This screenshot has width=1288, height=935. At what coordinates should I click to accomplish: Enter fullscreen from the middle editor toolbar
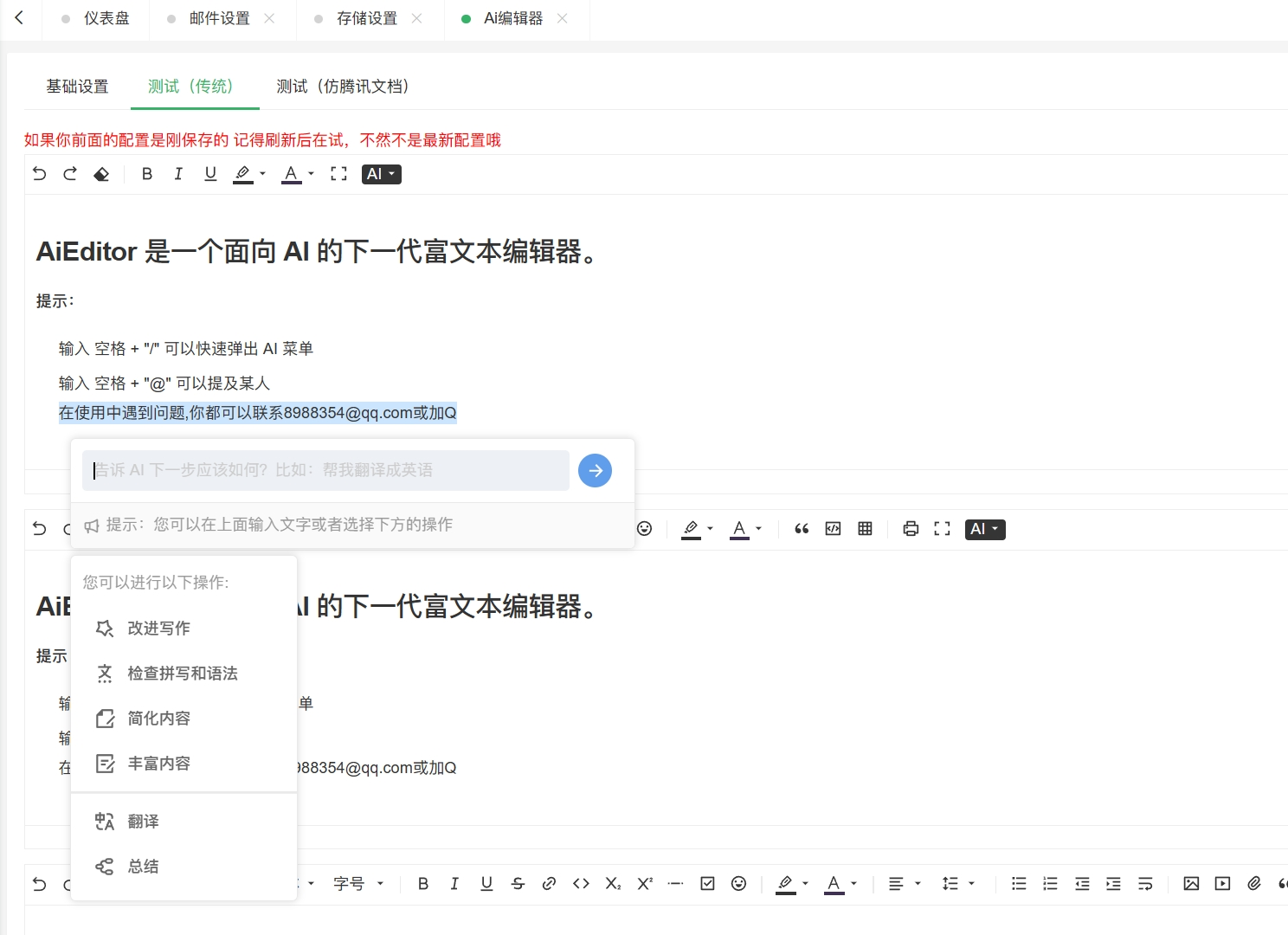(943, 529)
